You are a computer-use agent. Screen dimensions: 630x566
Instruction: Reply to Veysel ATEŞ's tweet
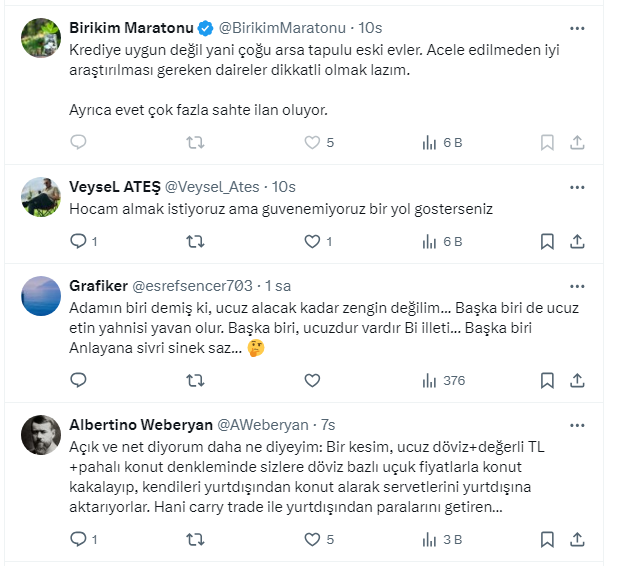pos(79,241)
